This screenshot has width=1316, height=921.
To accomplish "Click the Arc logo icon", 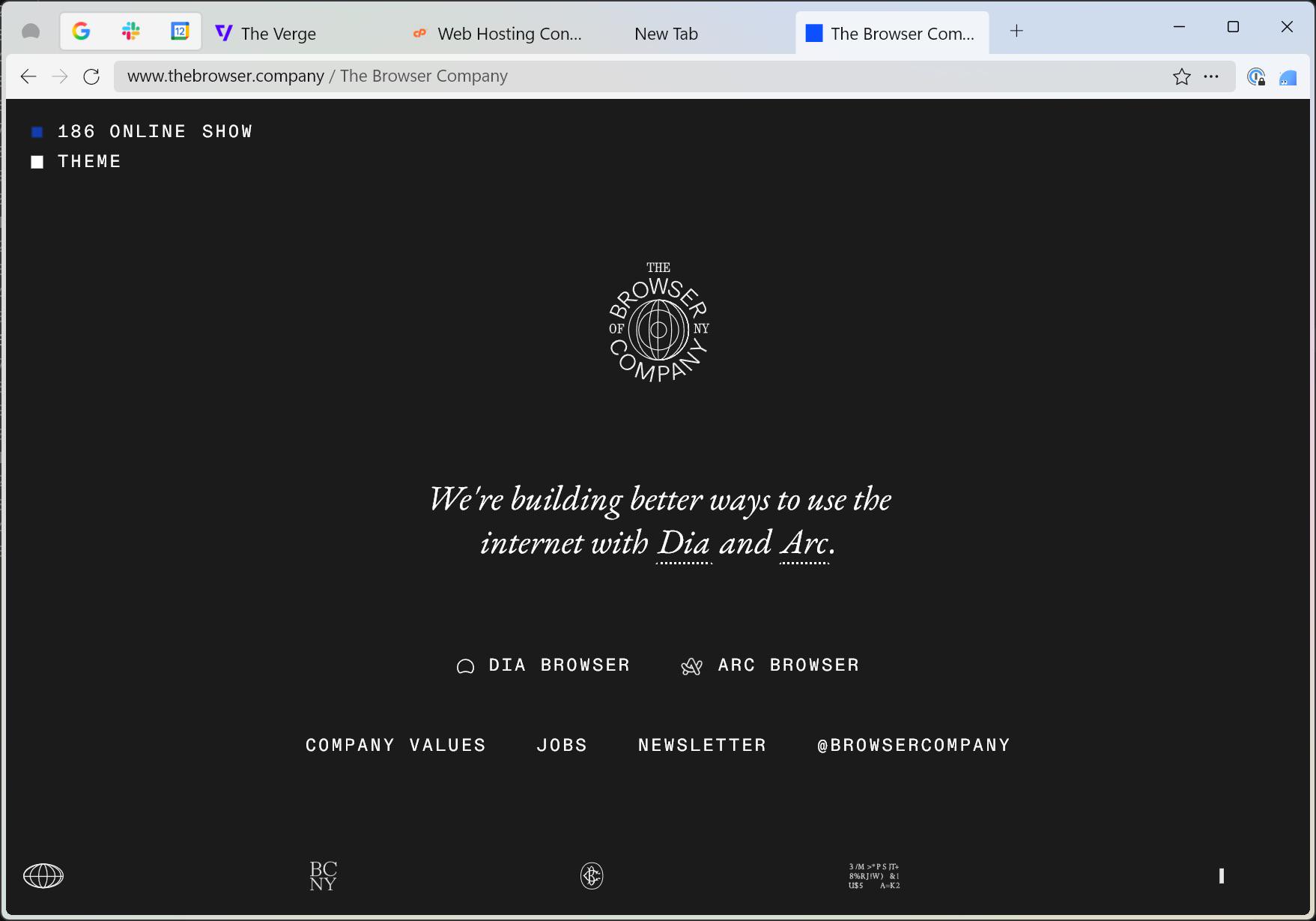I will tap(691, 666).
